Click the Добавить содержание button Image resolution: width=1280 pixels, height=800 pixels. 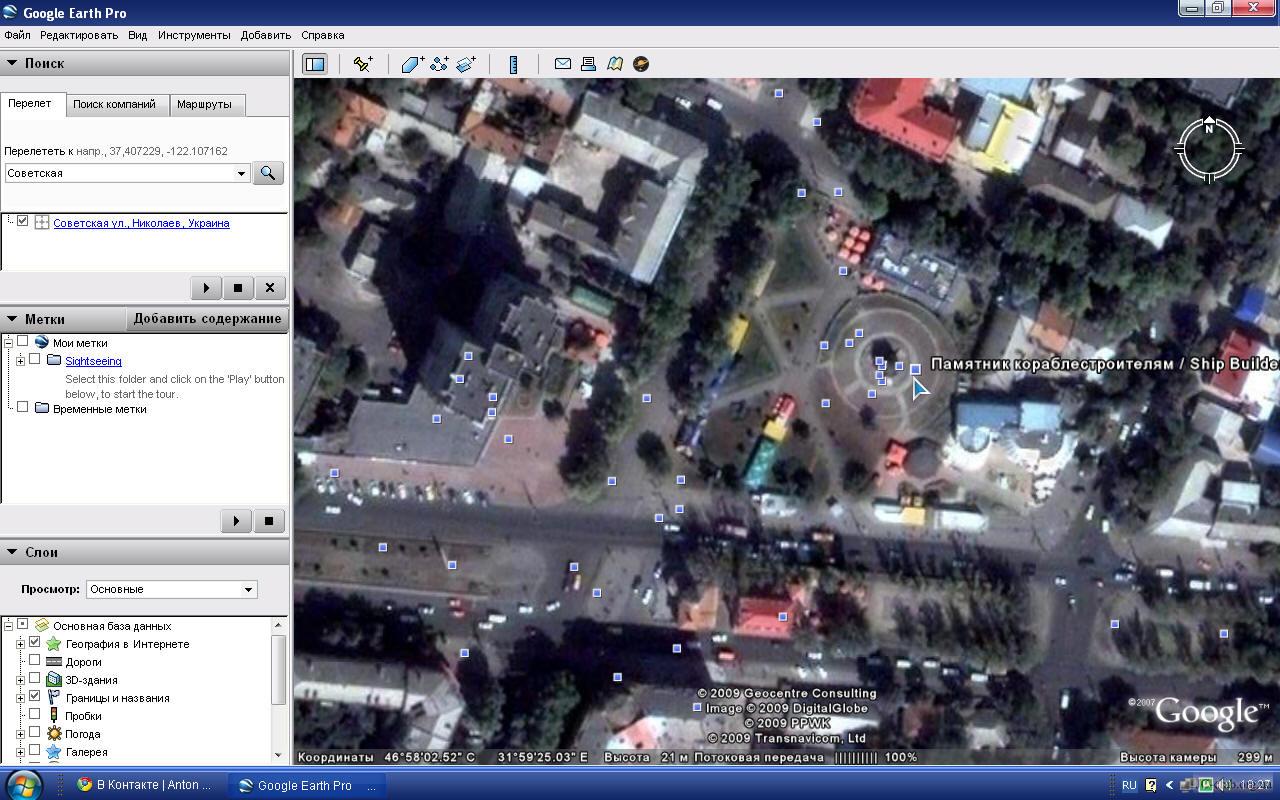tap(207, 319)
